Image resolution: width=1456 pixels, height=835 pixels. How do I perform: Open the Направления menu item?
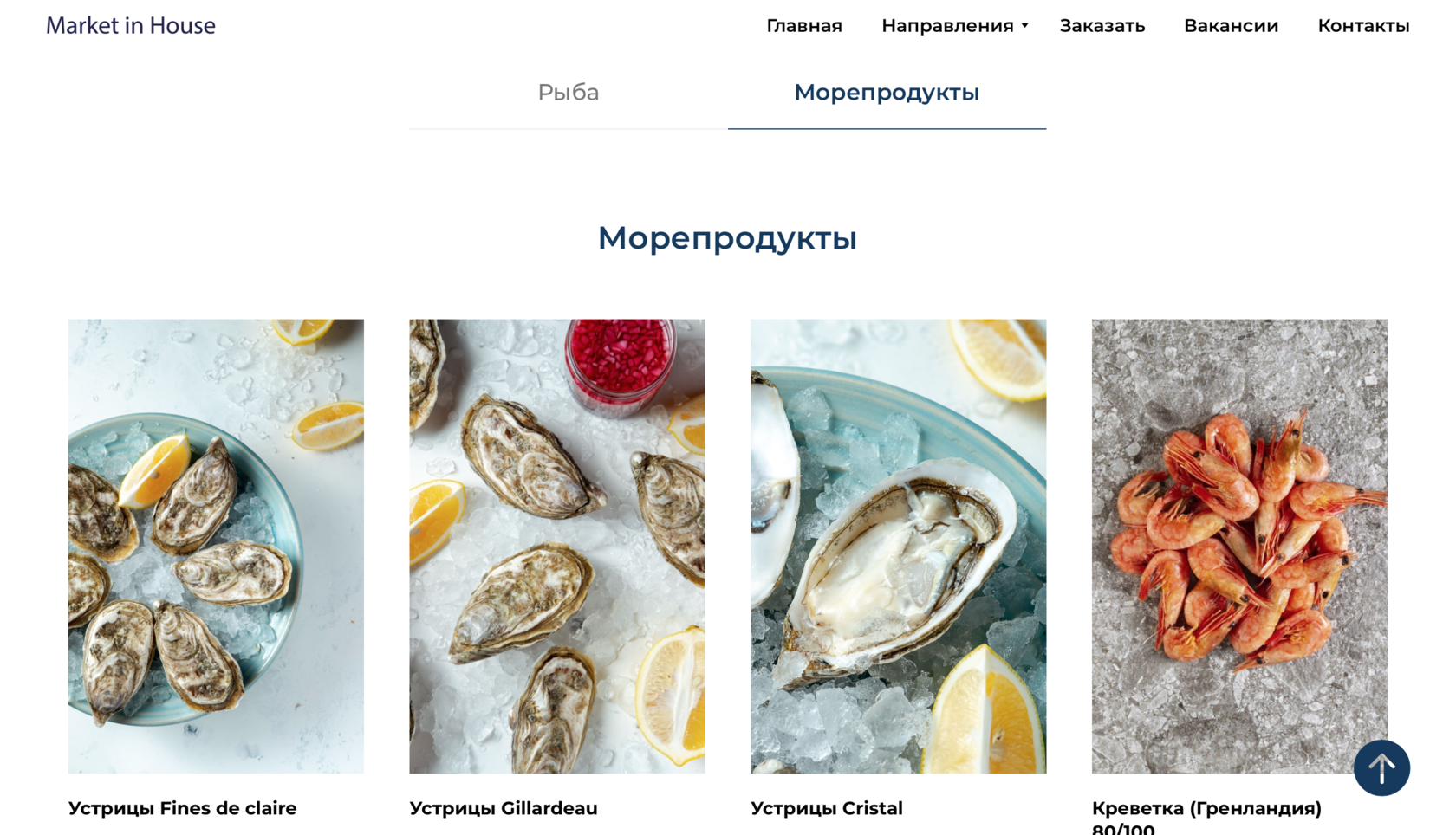[947, 26]
